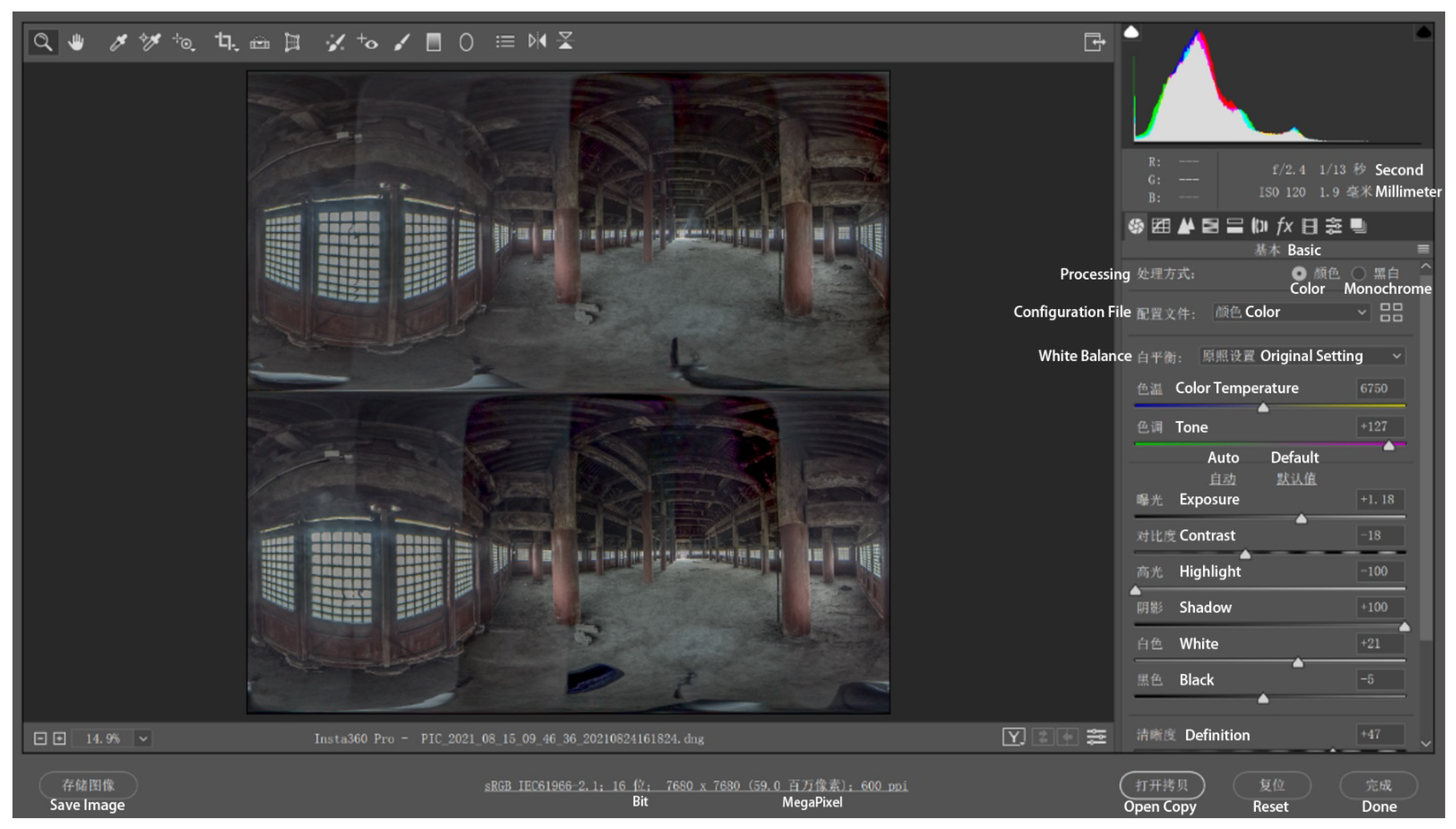Click the Exposure slider handle
1456x829 pixels.
(x=1301, y=519)
